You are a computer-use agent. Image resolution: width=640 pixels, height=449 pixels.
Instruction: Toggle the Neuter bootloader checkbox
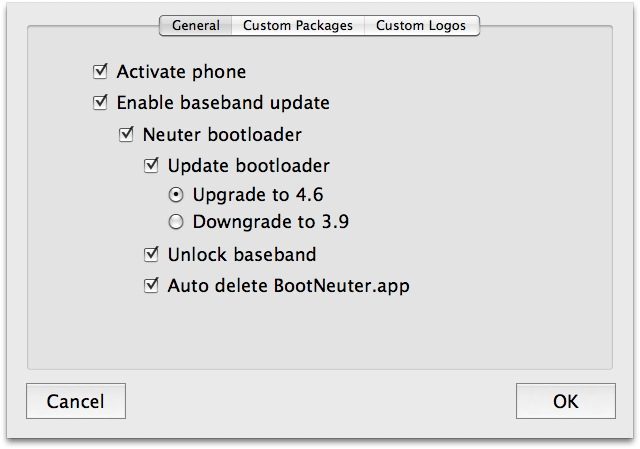coord(126,134)
